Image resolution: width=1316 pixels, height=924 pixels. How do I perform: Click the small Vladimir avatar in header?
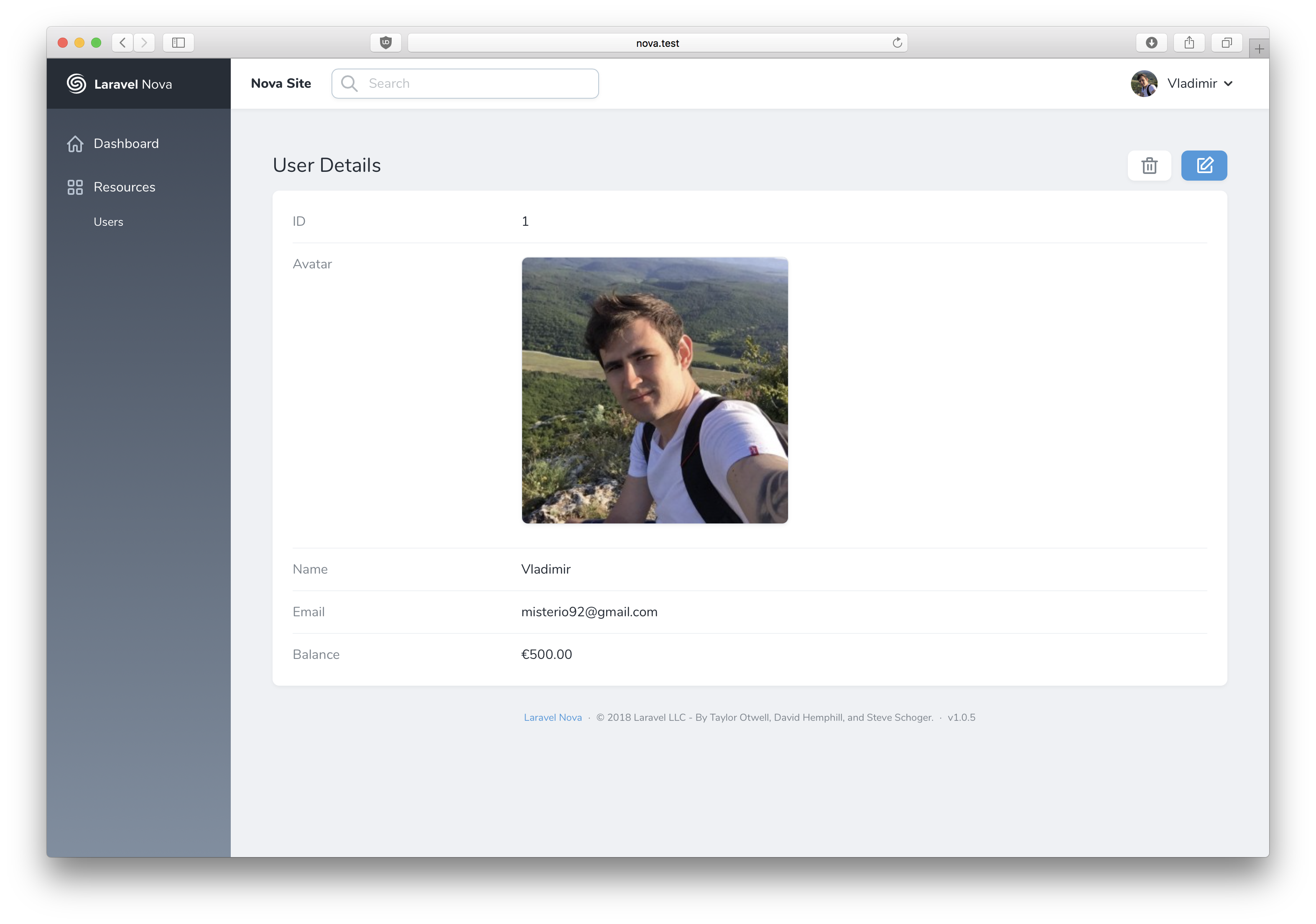click(x=1143, y=84)
